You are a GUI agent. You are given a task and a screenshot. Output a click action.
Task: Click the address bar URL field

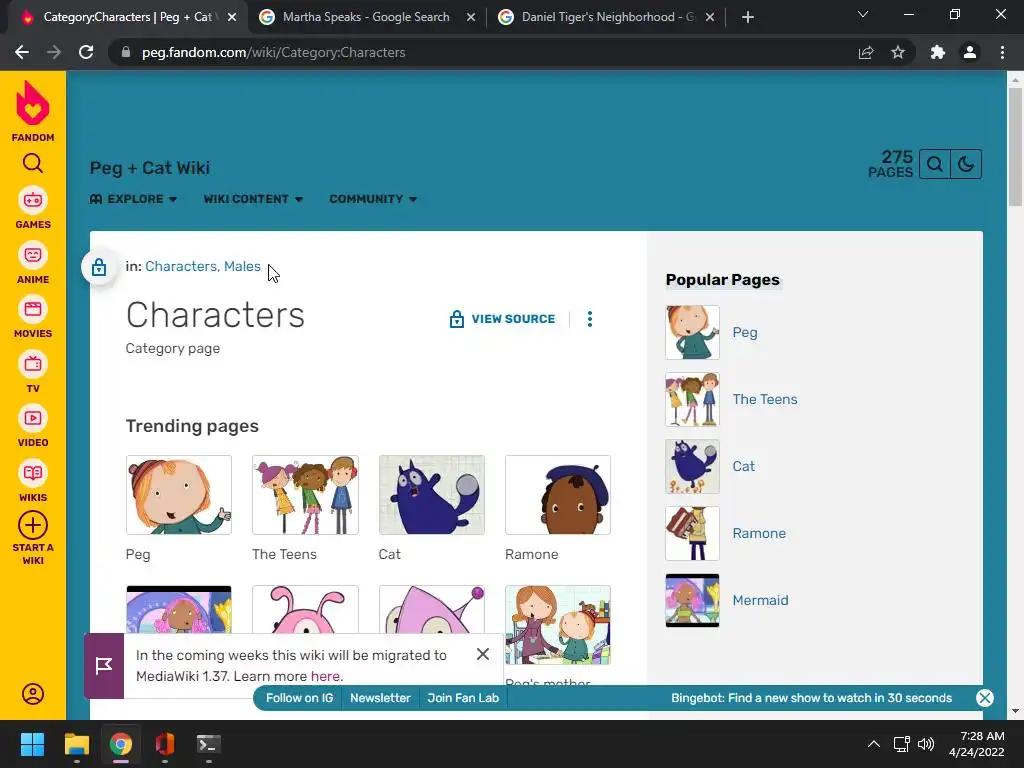point(483,52)
